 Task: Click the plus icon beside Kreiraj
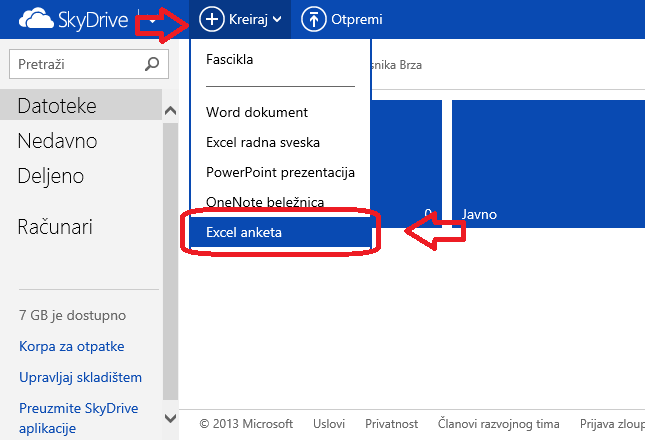tap(211, 19)
